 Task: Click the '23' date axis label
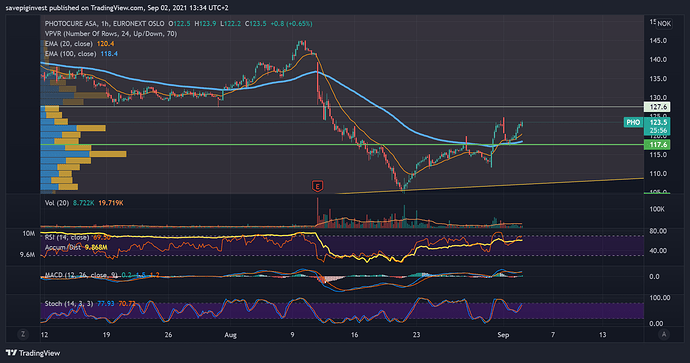(416, 335)
